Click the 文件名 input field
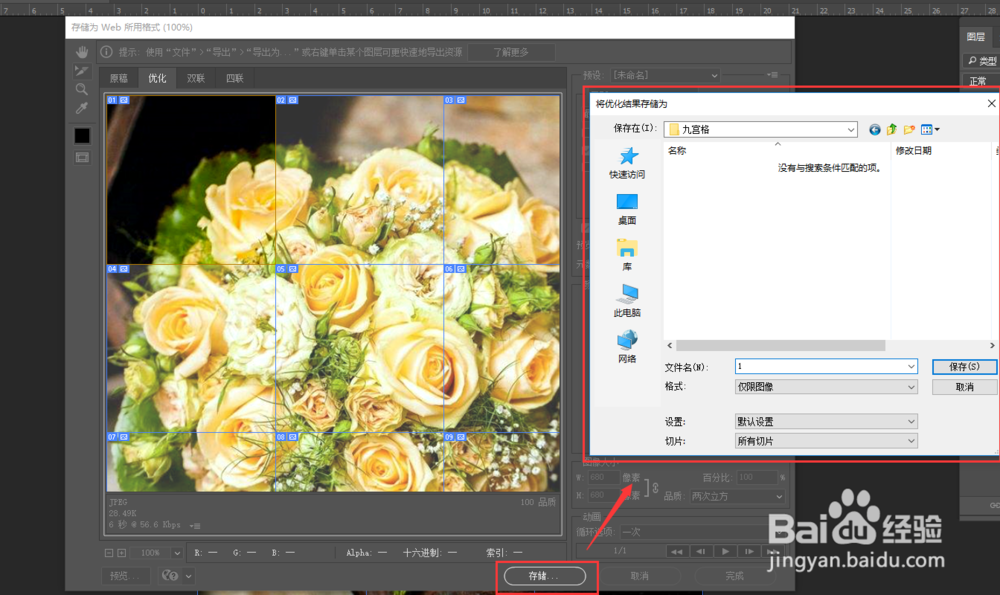Screen dimensions: 1000x595 [x=820, y=366]
